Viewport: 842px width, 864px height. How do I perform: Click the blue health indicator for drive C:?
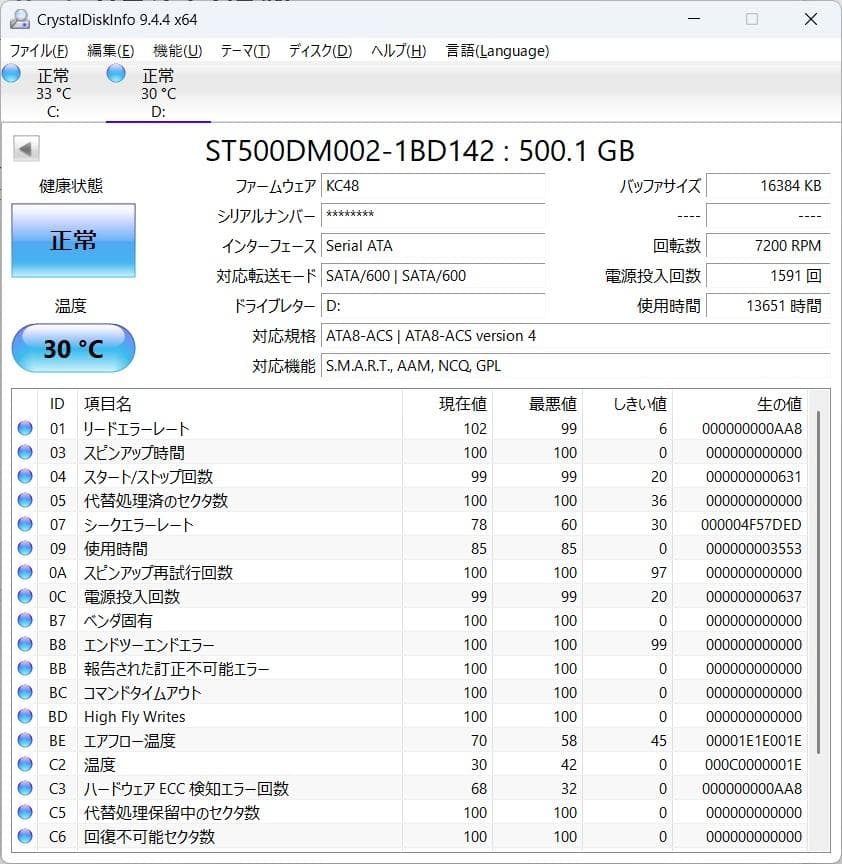(x=11, y=72)
